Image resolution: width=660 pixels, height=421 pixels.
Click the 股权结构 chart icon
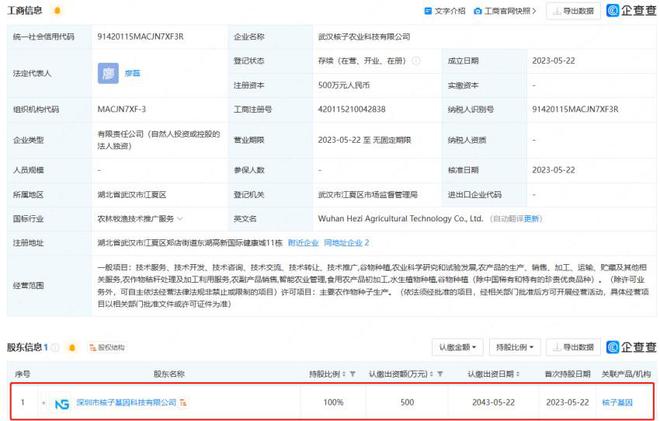pyautogui.click(x=93, y=347)
